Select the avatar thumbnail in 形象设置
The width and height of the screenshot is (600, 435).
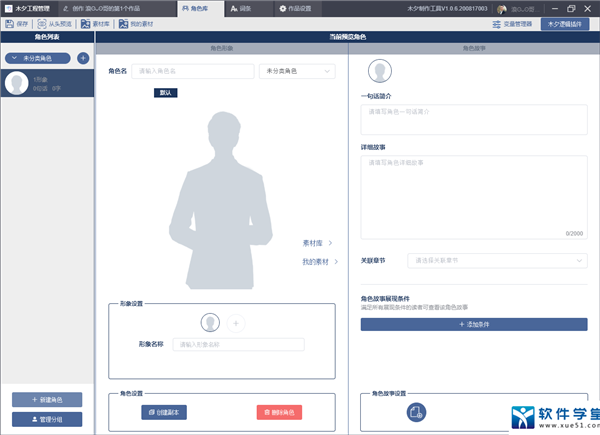pos(210,323)
